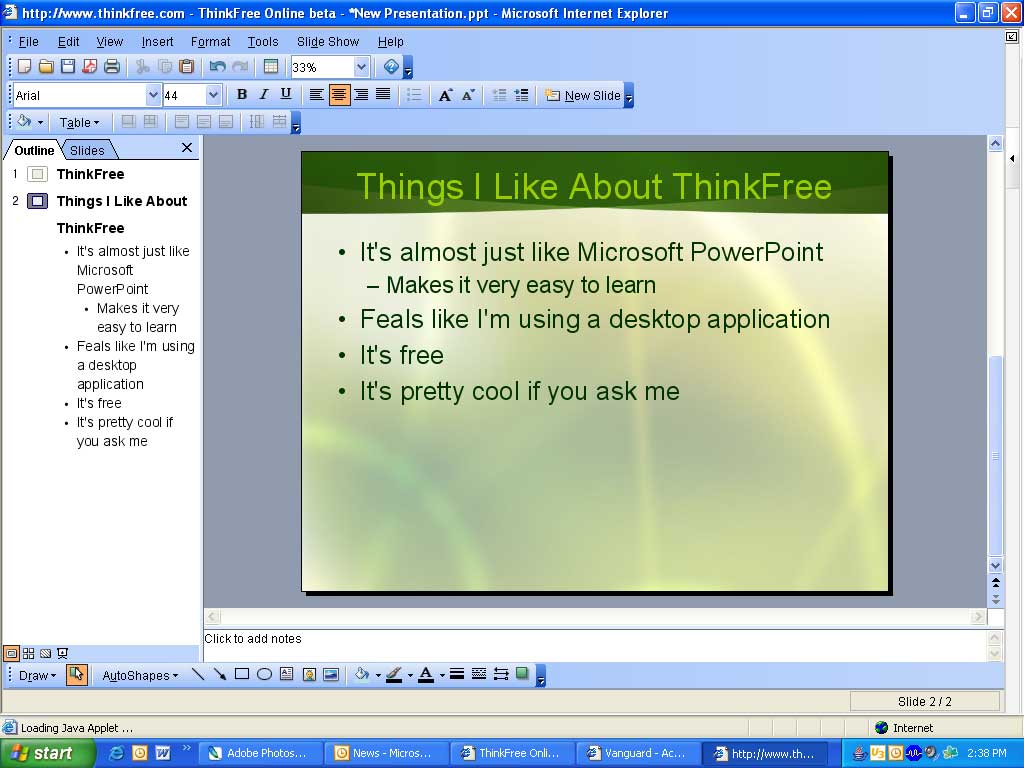Select the Rectangle drawing tool
The image size is (1024, 768).
point(242,674)
